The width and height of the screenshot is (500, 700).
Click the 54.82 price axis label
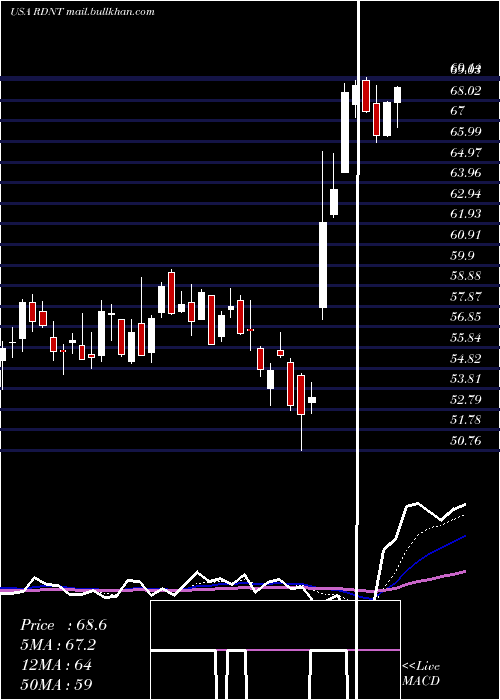point(466,358)
